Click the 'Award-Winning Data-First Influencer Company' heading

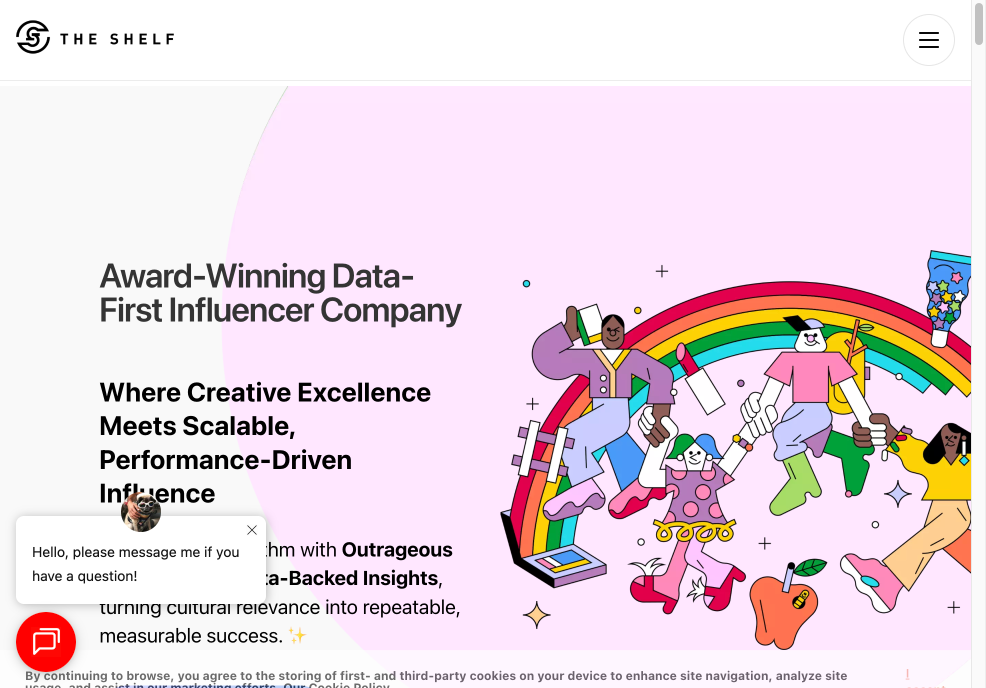coord(280,293)
